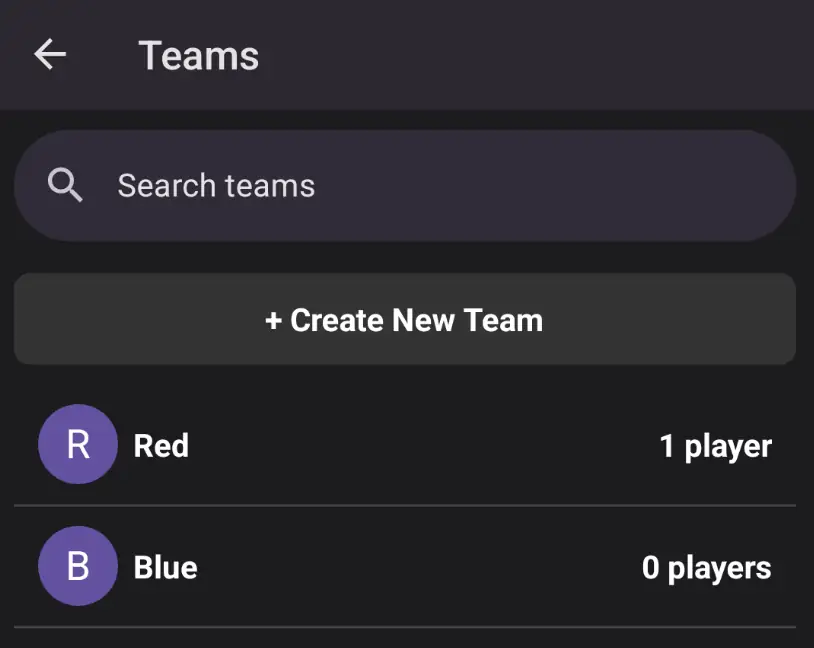Viewport: 814px width, 648px height.
Task: Click the magnifying glass search icon
Action: (x=65, y=185)
